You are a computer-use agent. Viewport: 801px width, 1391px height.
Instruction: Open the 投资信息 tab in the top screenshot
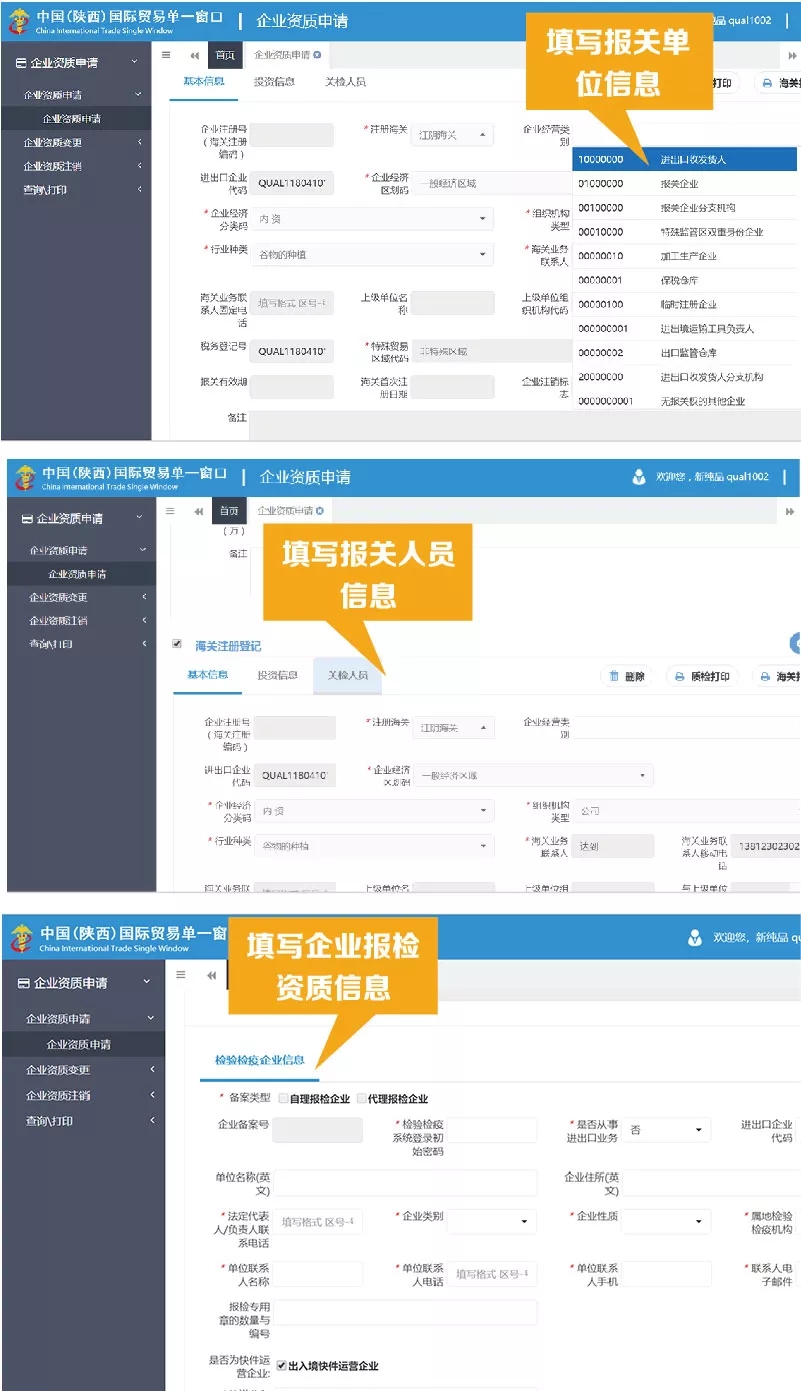point(274,82)
